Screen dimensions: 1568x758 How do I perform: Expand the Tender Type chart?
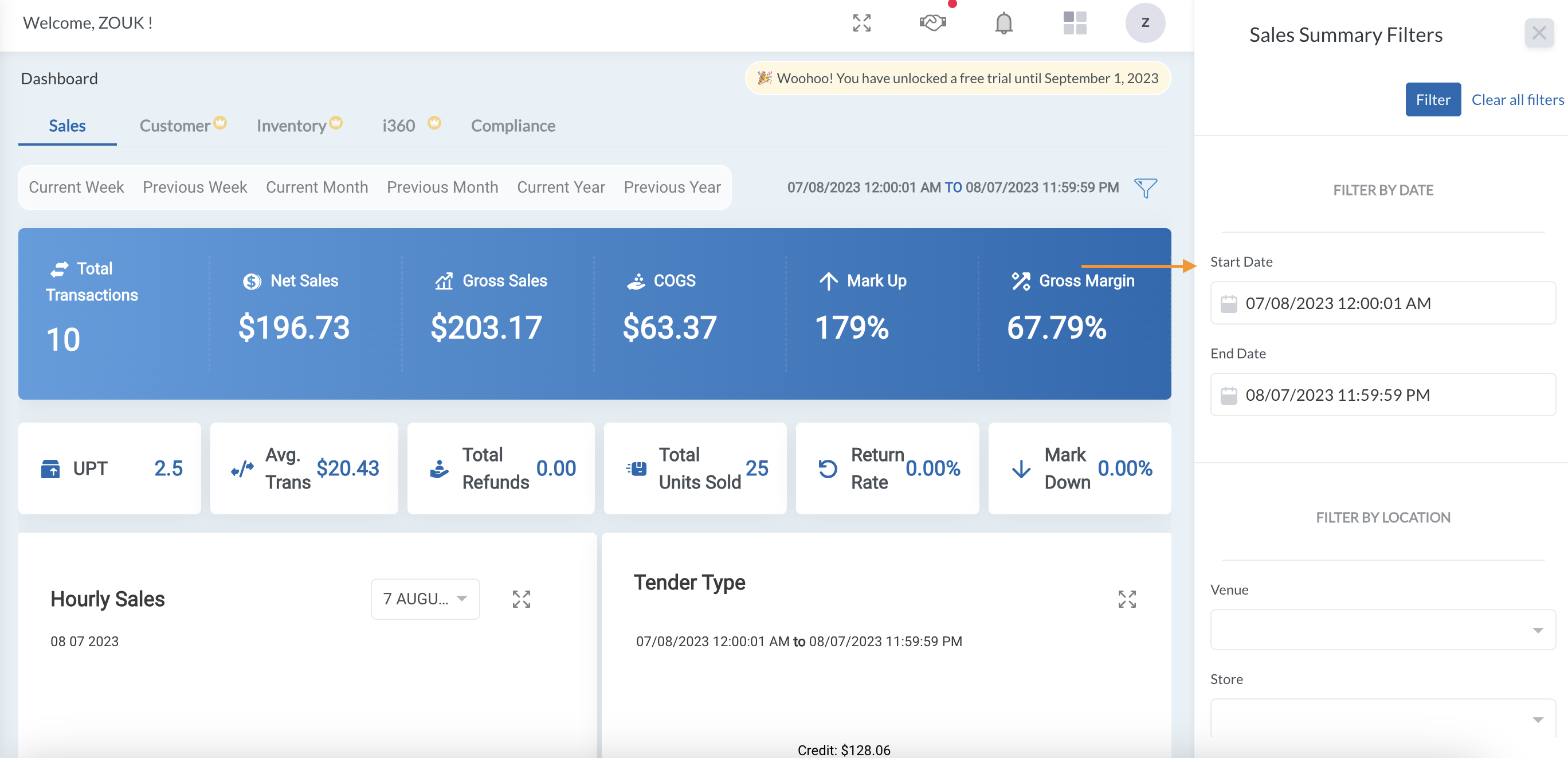[x=1127, y=599]
